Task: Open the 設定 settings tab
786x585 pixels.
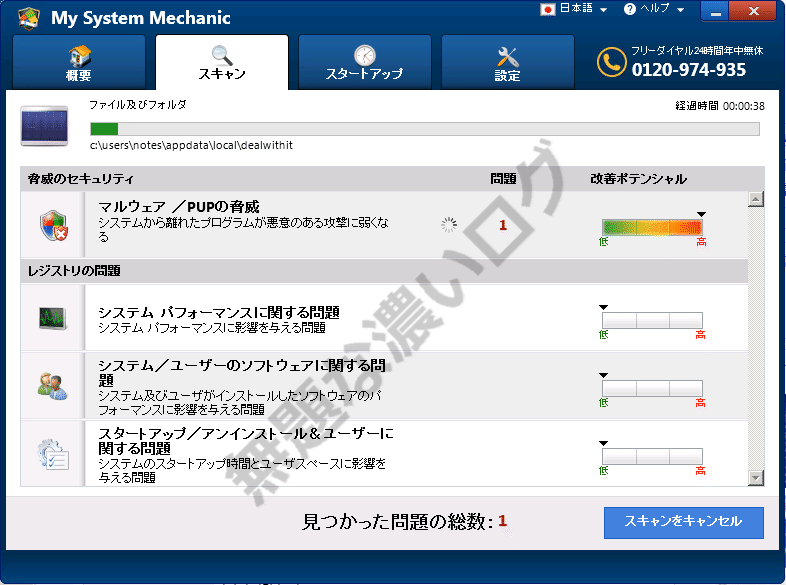Action: [x=507, y=62]
